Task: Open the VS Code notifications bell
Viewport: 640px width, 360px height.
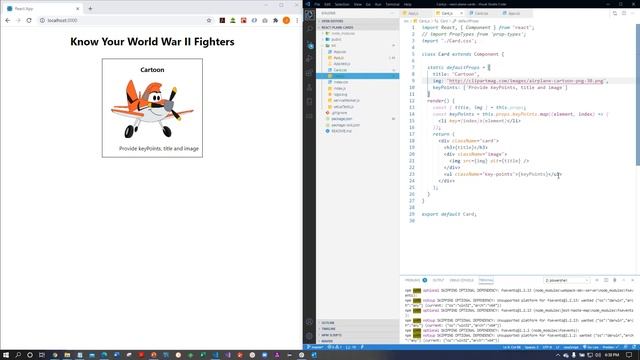Action: (634, 347)
